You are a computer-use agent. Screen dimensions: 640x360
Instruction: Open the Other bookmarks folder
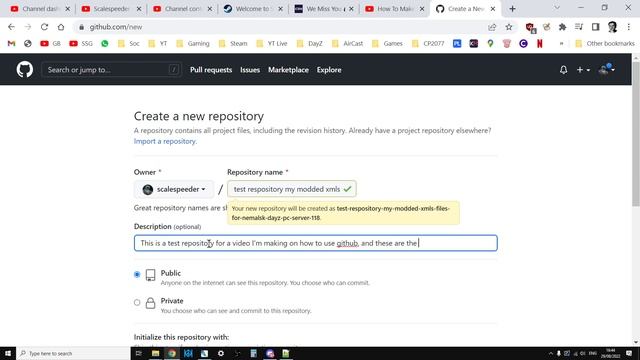[604, 43]
